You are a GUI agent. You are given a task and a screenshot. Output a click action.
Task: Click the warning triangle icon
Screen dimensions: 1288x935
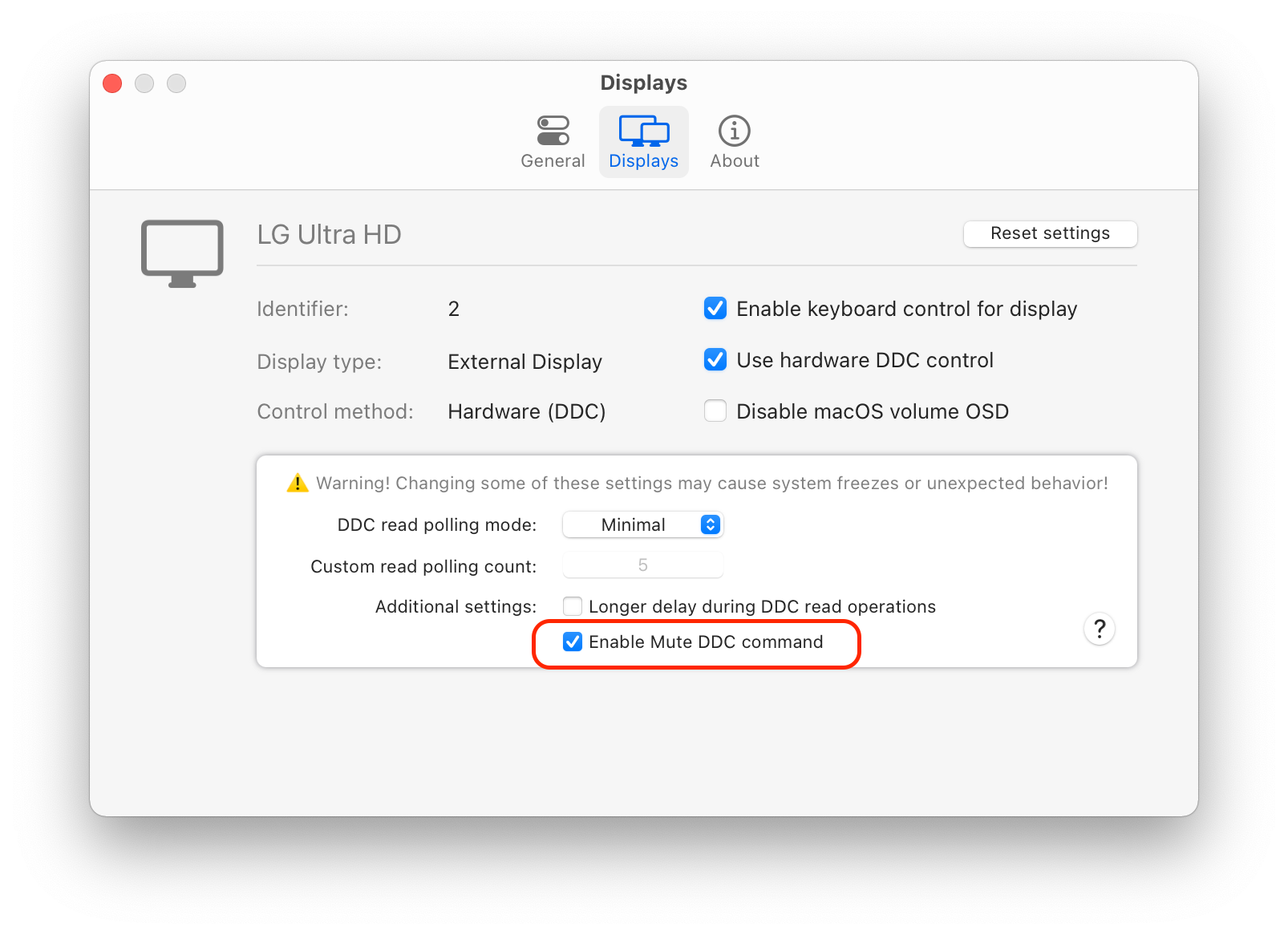[296, 482]
